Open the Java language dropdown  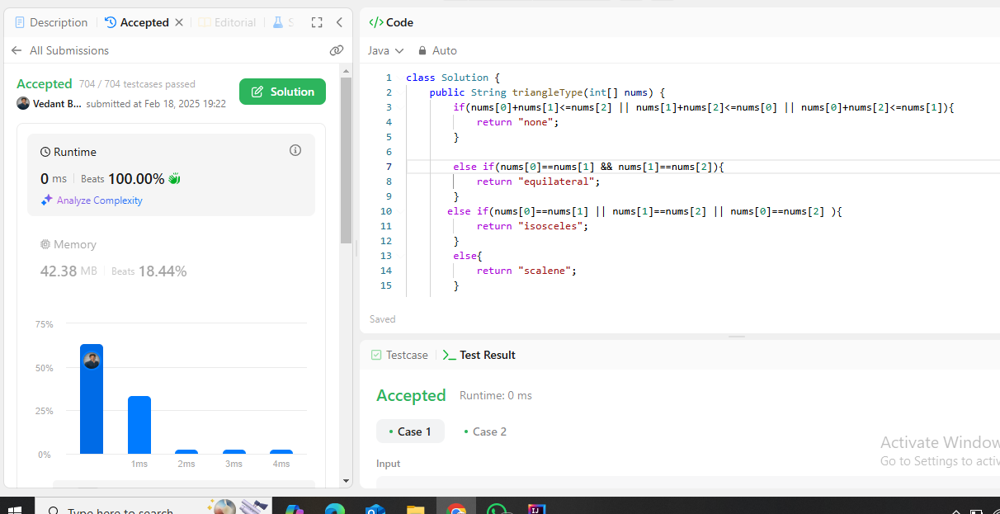386,50
